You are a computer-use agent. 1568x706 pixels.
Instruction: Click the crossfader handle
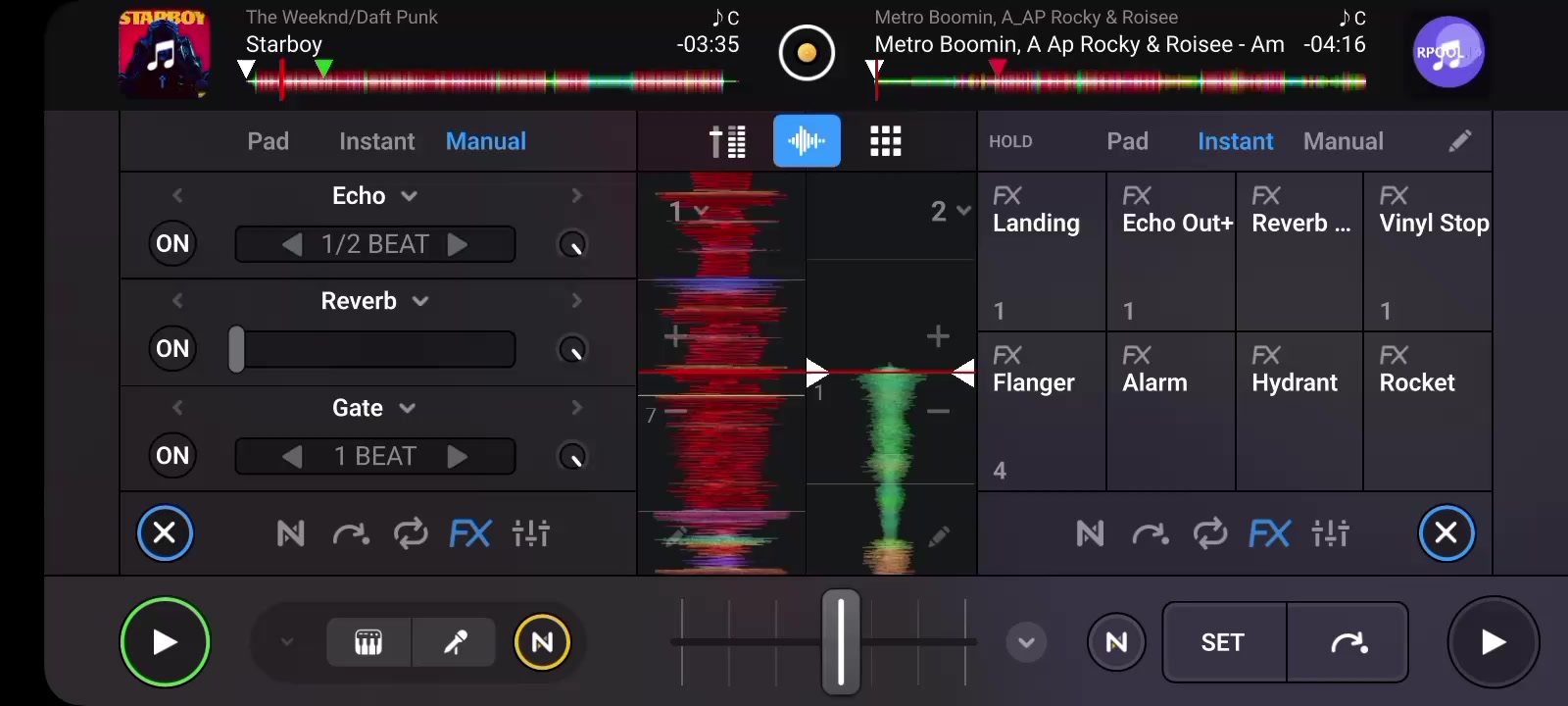tap(841, 641)
